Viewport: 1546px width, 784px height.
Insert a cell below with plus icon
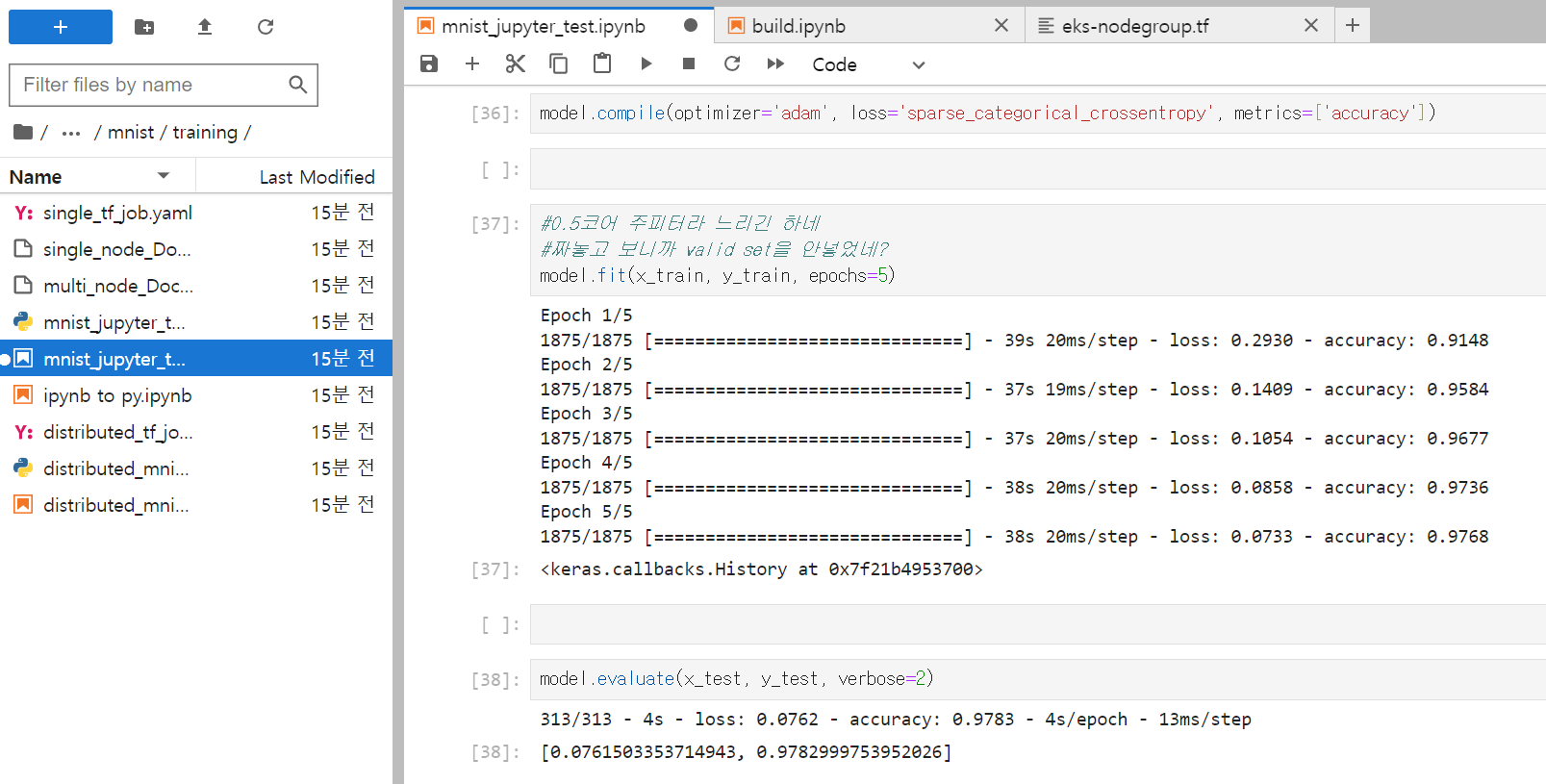coord(472,63)
